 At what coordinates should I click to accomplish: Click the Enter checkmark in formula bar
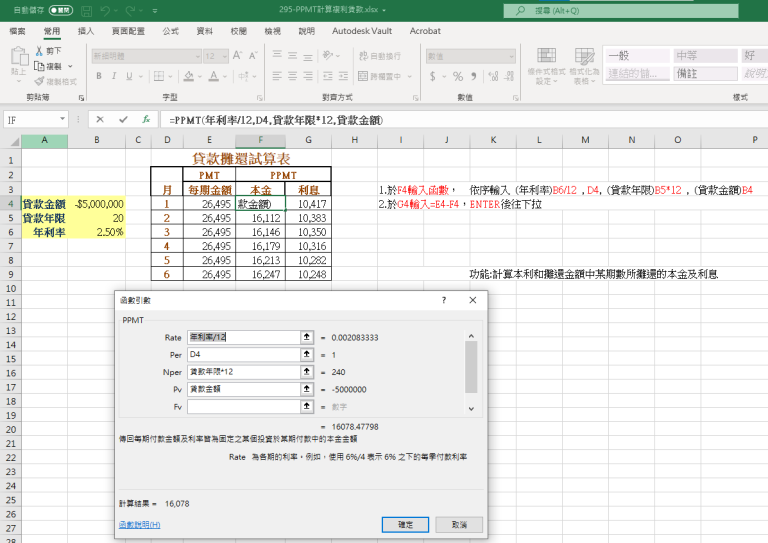(123, 119)
